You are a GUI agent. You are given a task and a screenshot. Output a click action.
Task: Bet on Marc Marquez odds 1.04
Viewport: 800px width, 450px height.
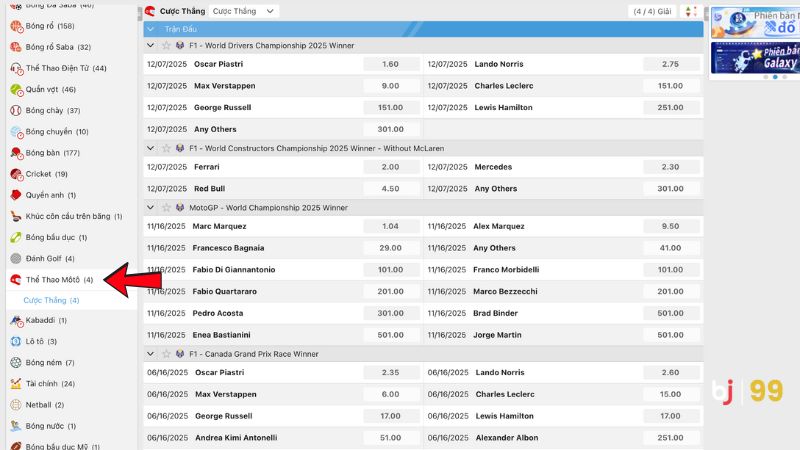[x=391, y=227]
